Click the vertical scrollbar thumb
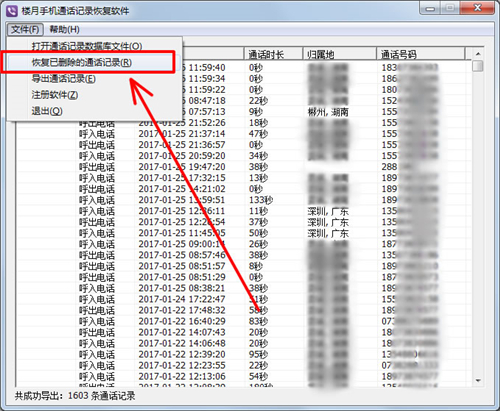Image resolution: width=500 pixels, height=411 pixels. (x=478, y=66)
